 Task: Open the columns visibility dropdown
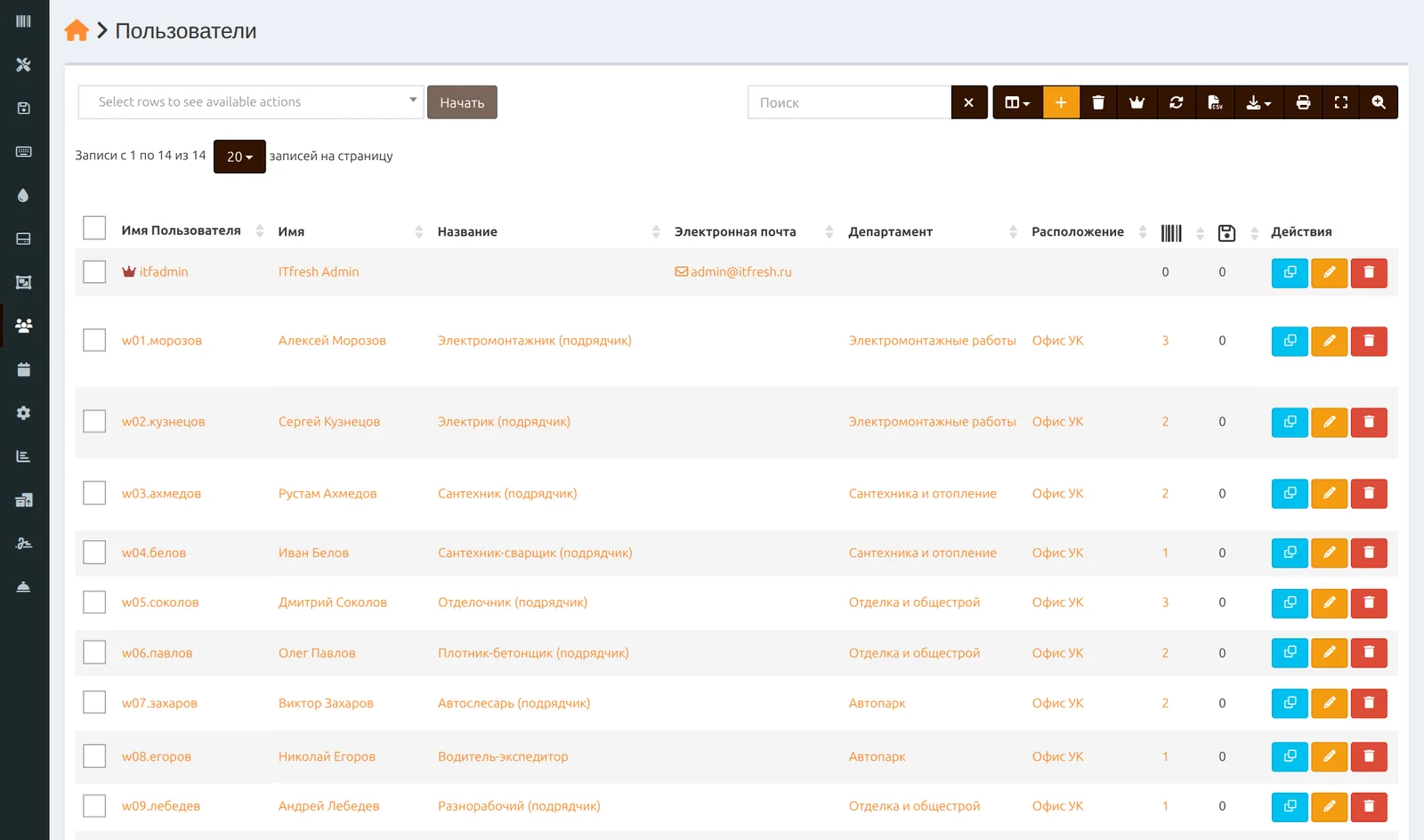click(1017, 102)
